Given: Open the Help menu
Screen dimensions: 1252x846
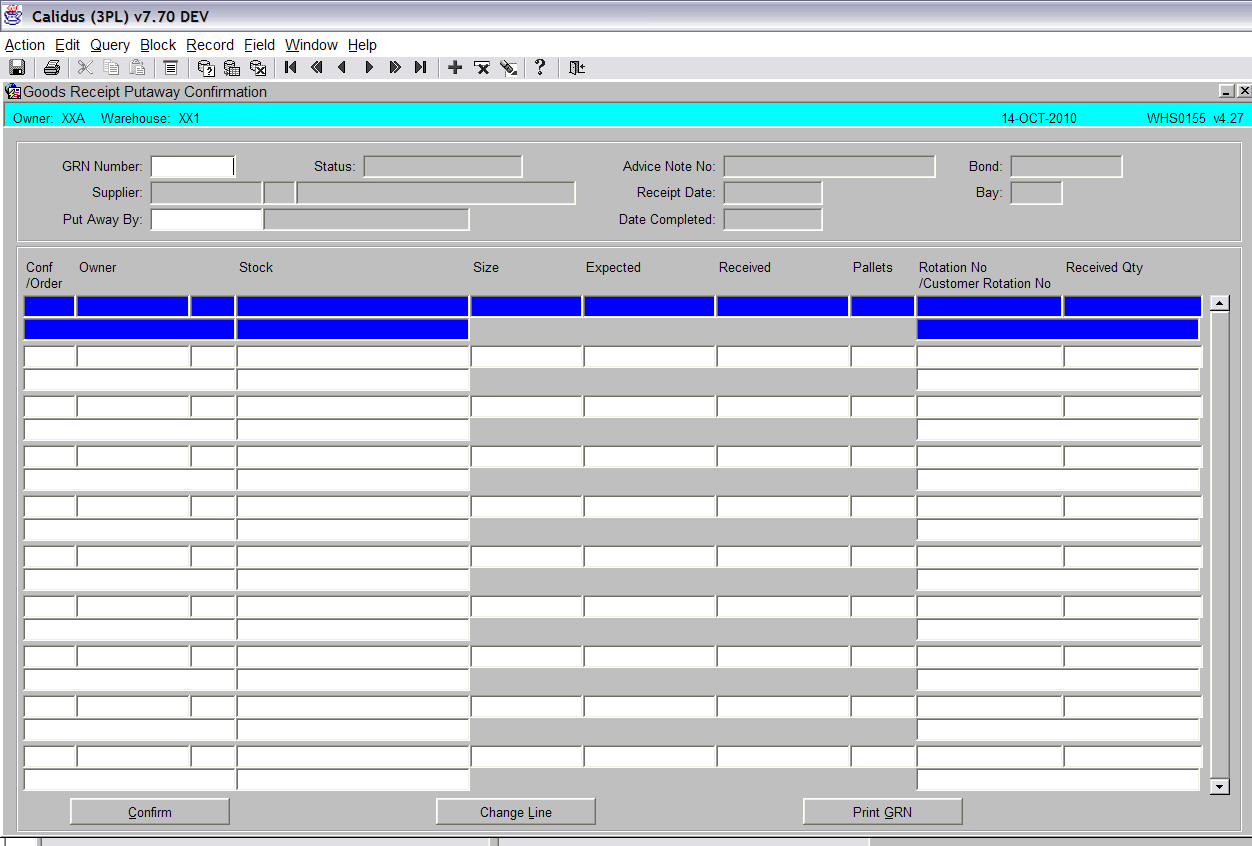Looking at the screenshot, I should (x=362, y=45).
